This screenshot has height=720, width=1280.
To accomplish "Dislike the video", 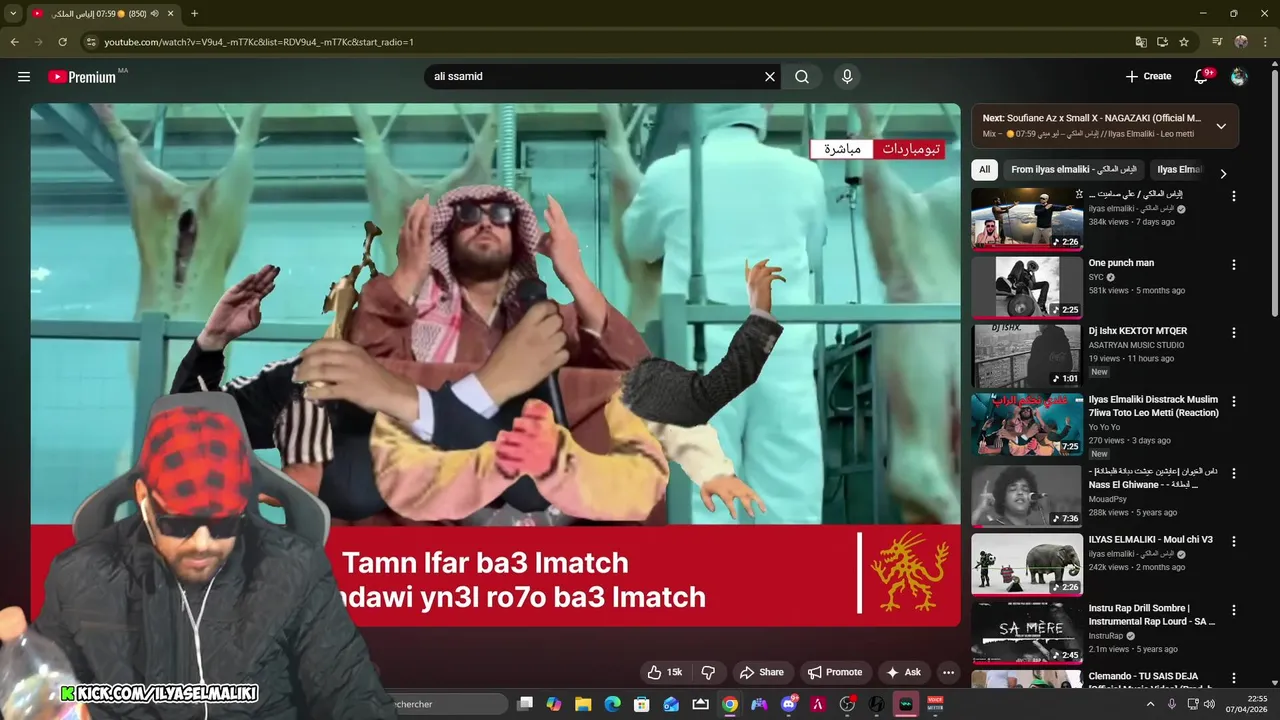I will 708,673.
